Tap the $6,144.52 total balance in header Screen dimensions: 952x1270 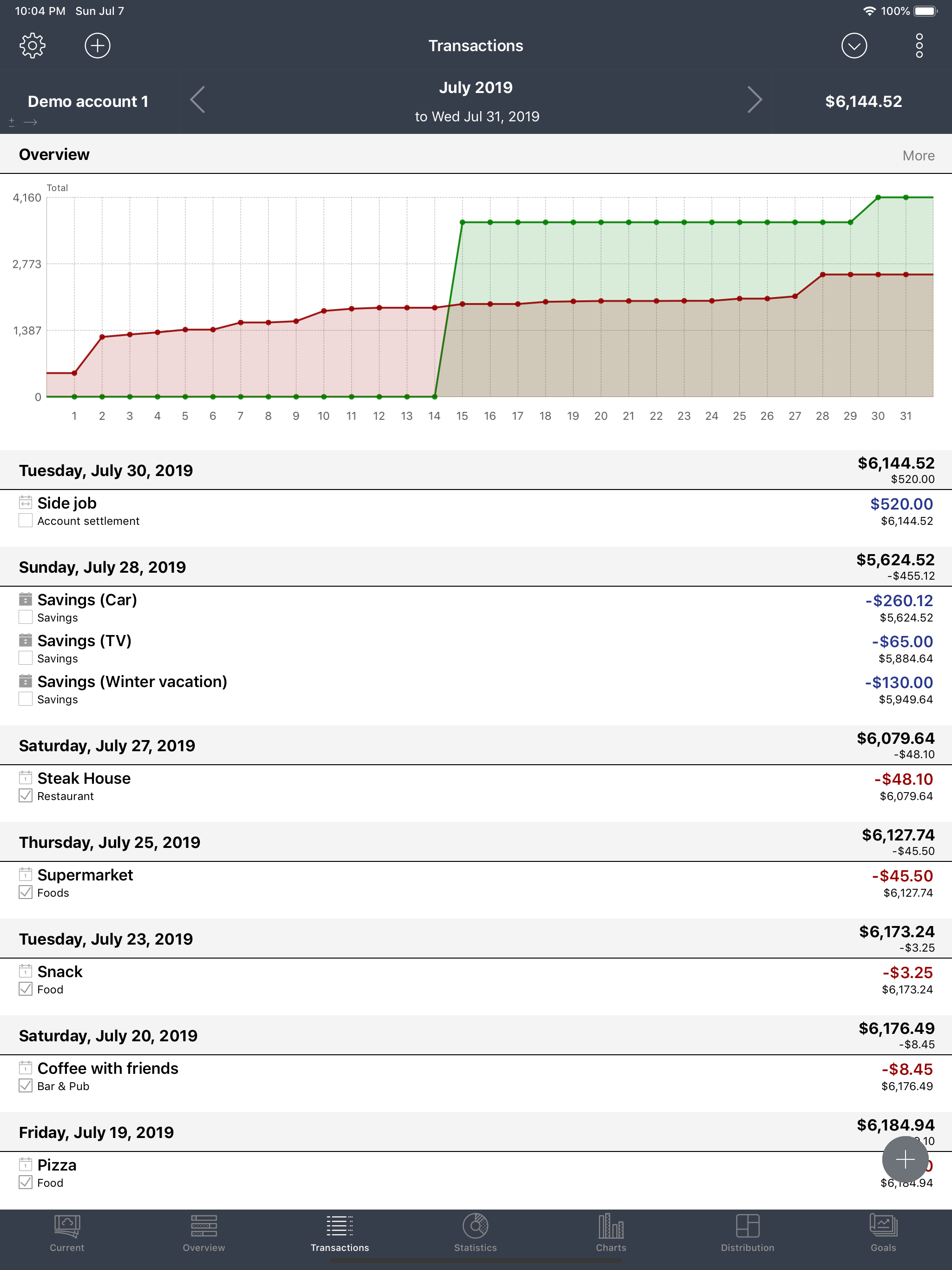(x=863, y=102)
